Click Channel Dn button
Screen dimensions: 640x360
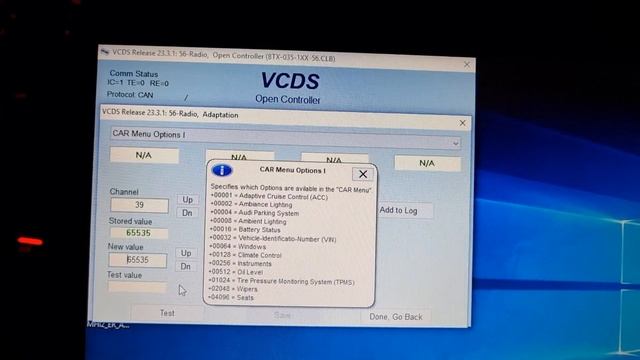click(187, 213)
